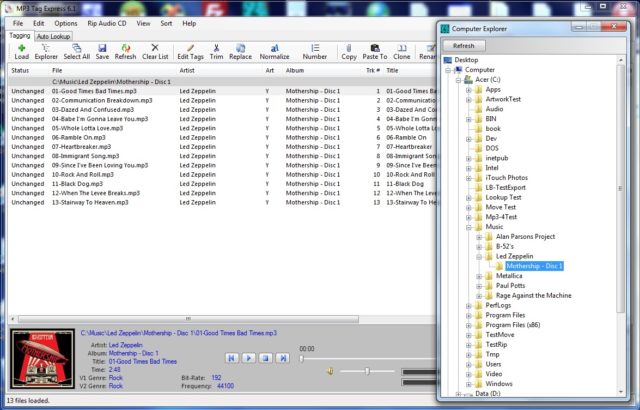Stop playback of the track
The width and height of the screenshot is (640, 410).
point(265,358)
